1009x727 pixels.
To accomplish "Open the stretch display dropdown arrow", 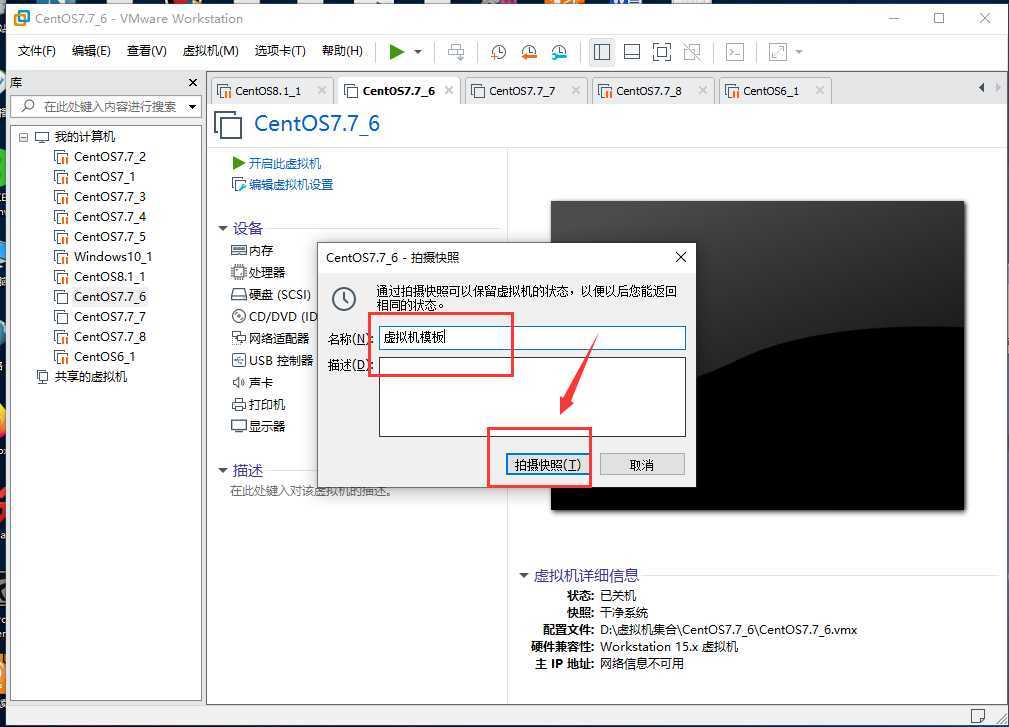I will 799,52.
